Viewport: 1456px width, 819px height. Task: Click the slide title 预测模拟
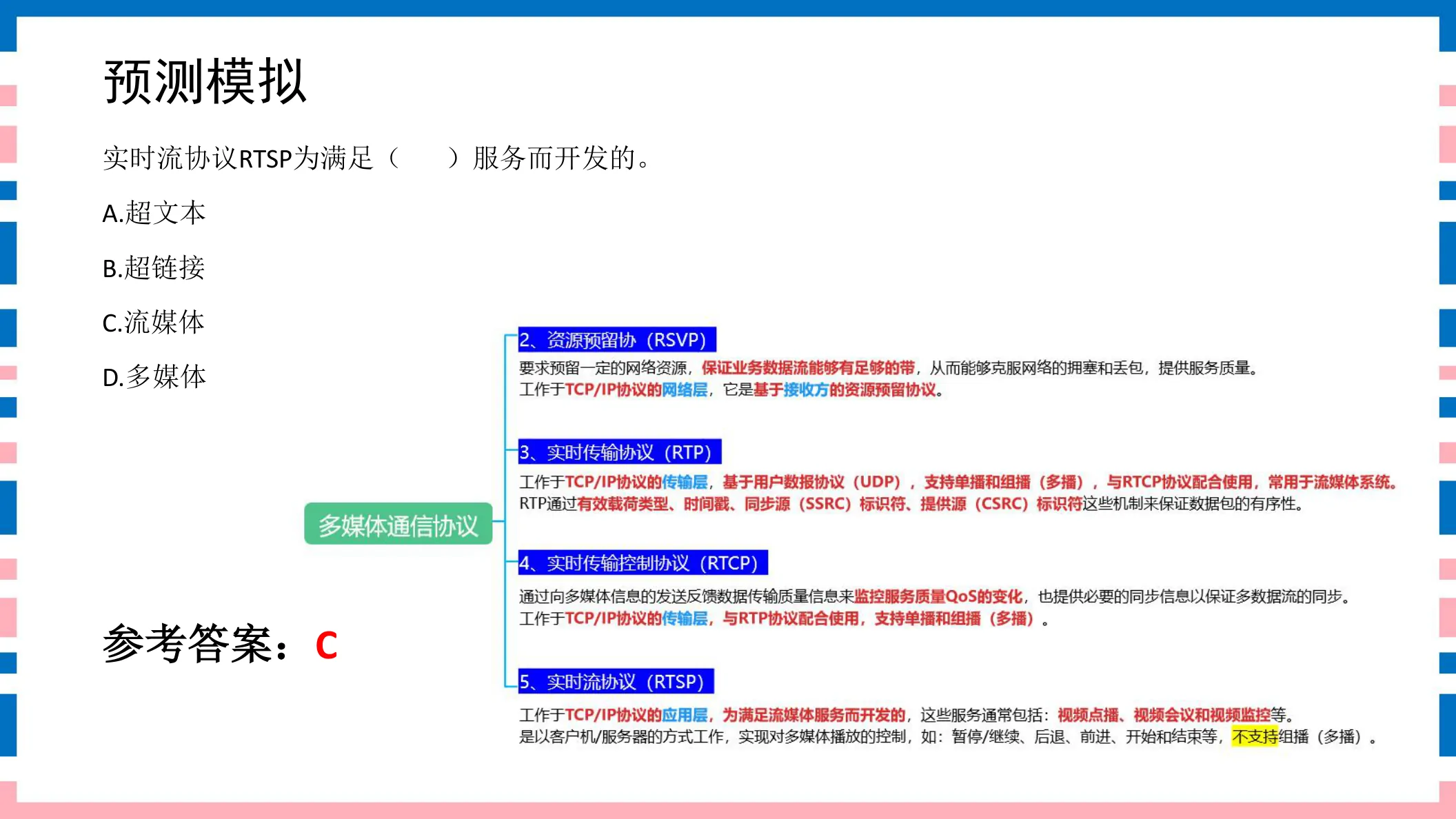click(205, 81)
